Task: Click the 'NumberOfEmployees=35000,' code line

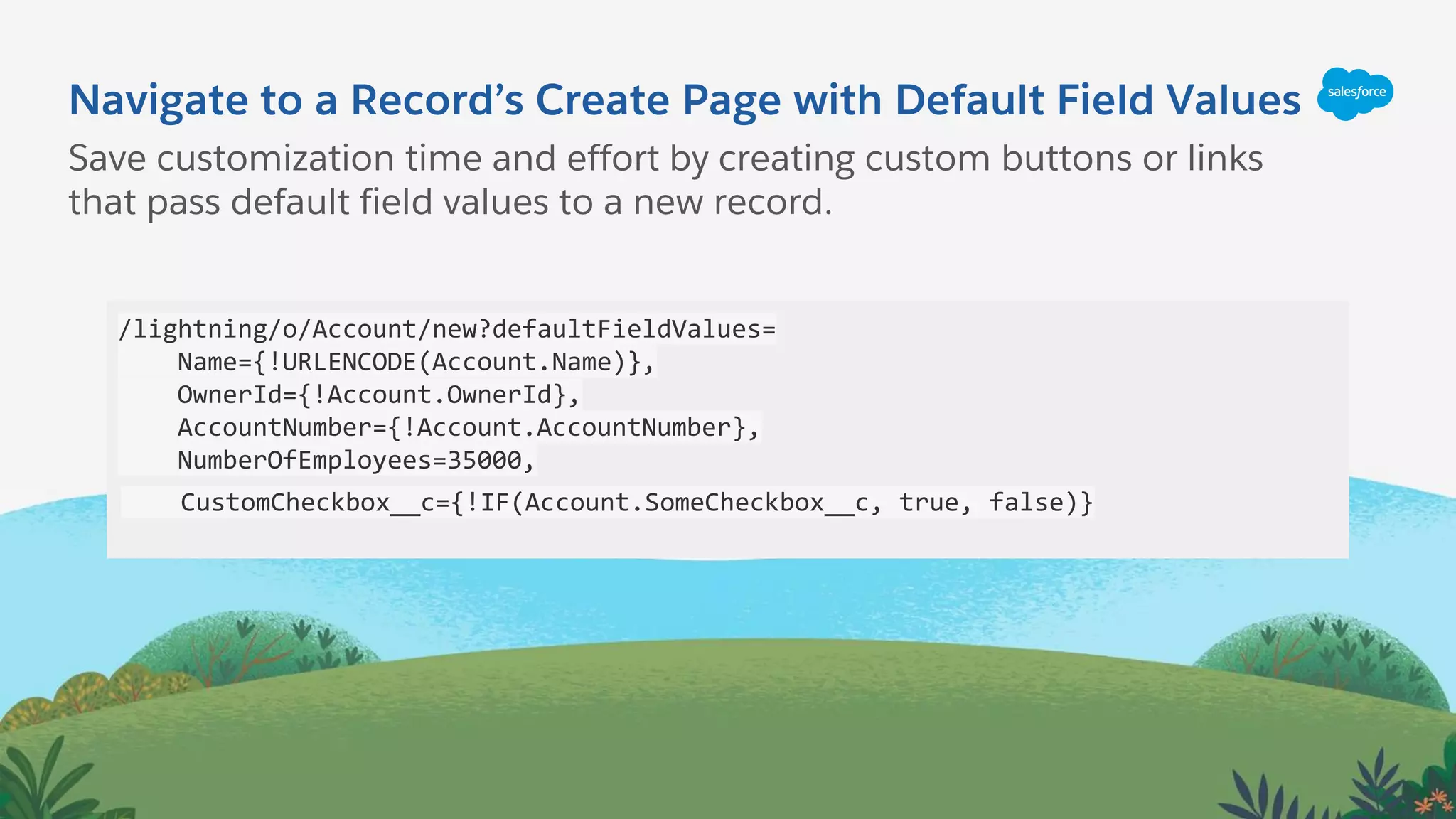Action: (x=355, y=460)
